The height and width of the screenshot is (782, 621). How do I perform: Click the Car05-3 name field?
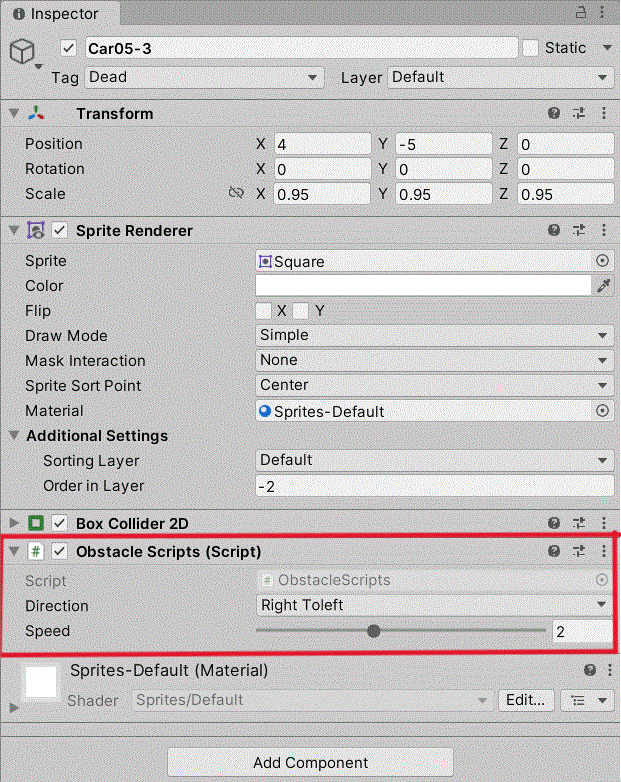pyautogui.click(x=301, y=48)
